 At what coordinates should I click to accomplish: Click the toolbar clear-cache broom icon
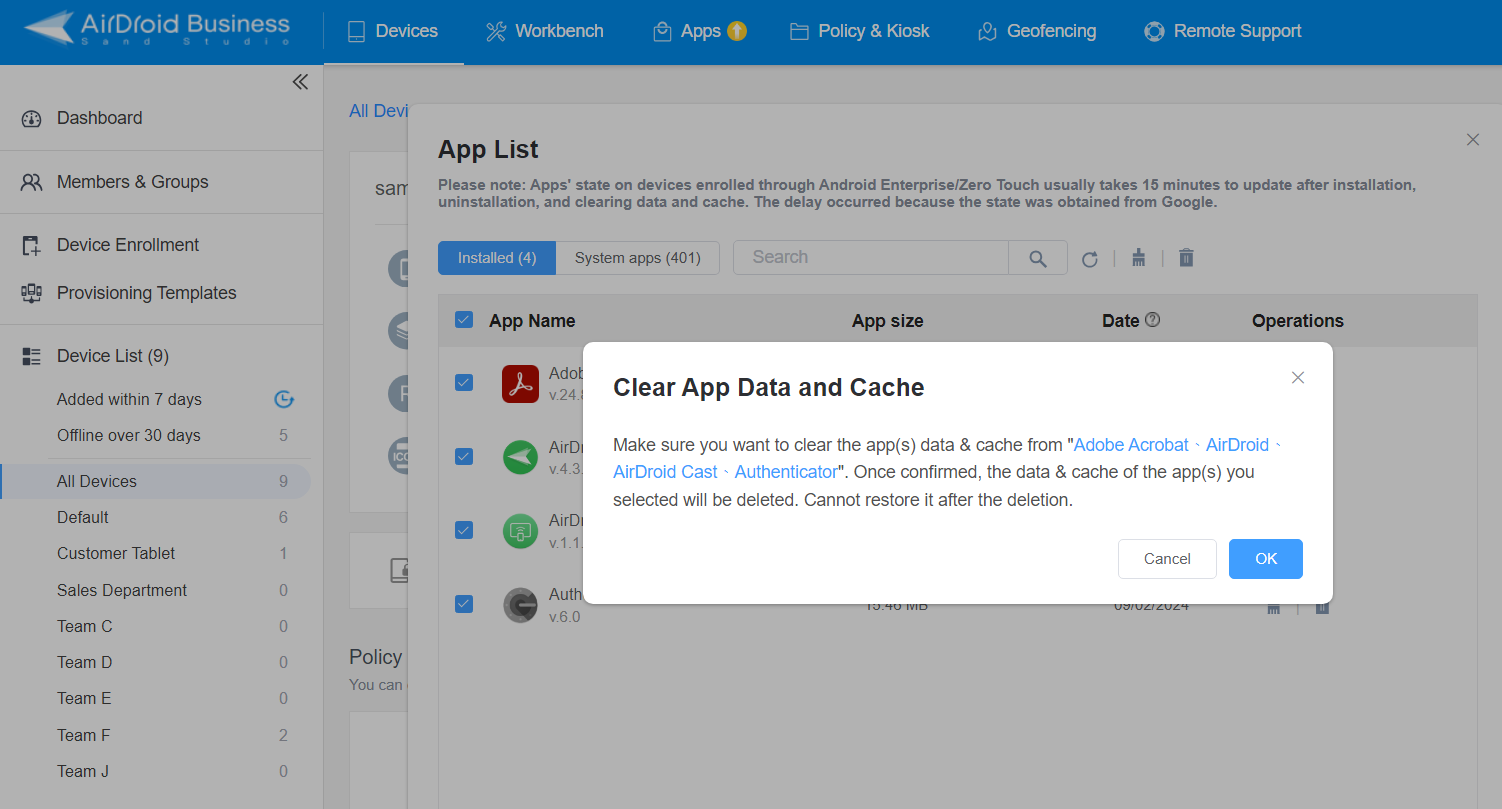[x=1138, y=258]
